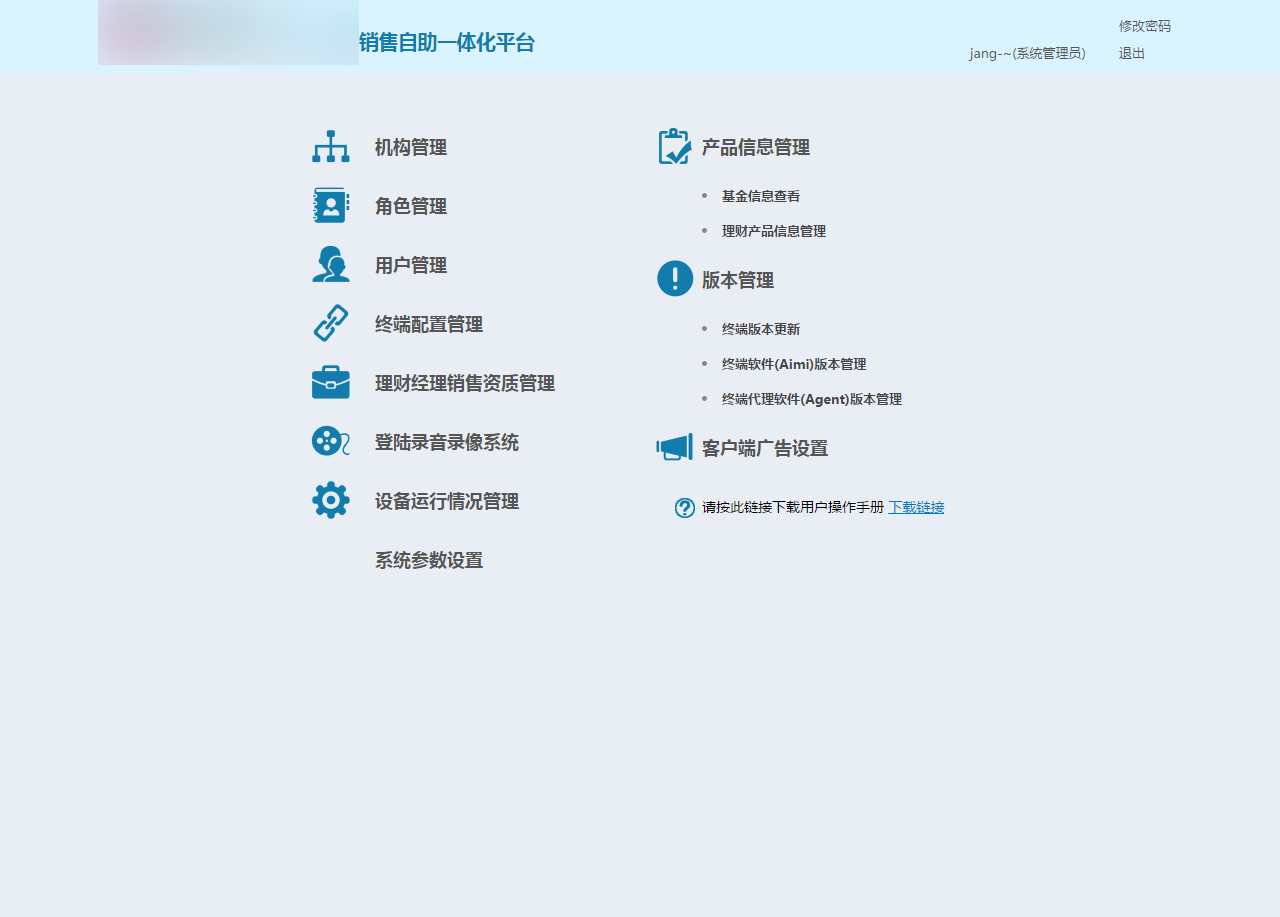Select 终端软件(Aimi)版本管理 item

point(794,365)
